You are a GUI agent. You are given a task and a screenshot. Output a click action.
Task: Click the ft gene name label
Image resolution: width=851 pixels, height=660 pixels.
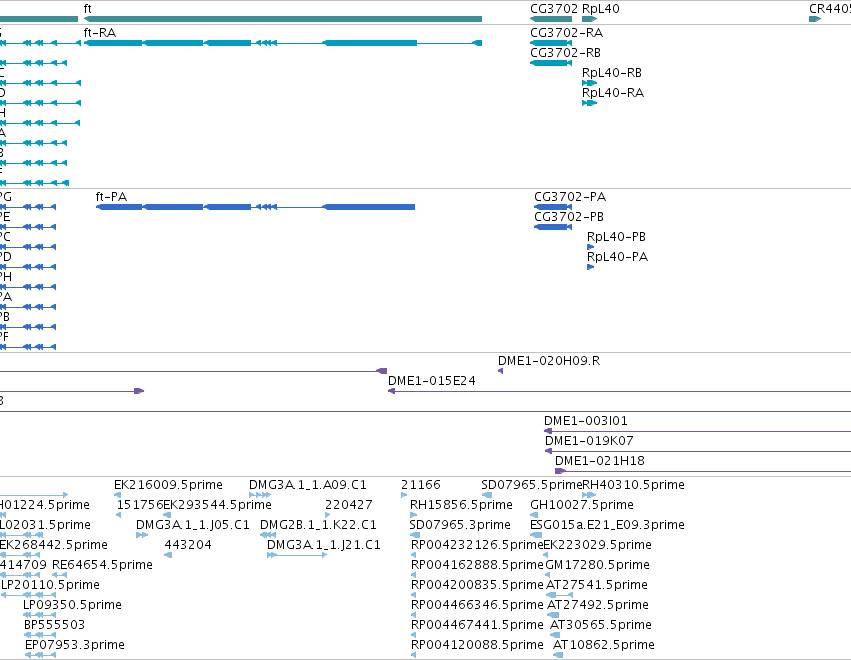tap(88, 9)
